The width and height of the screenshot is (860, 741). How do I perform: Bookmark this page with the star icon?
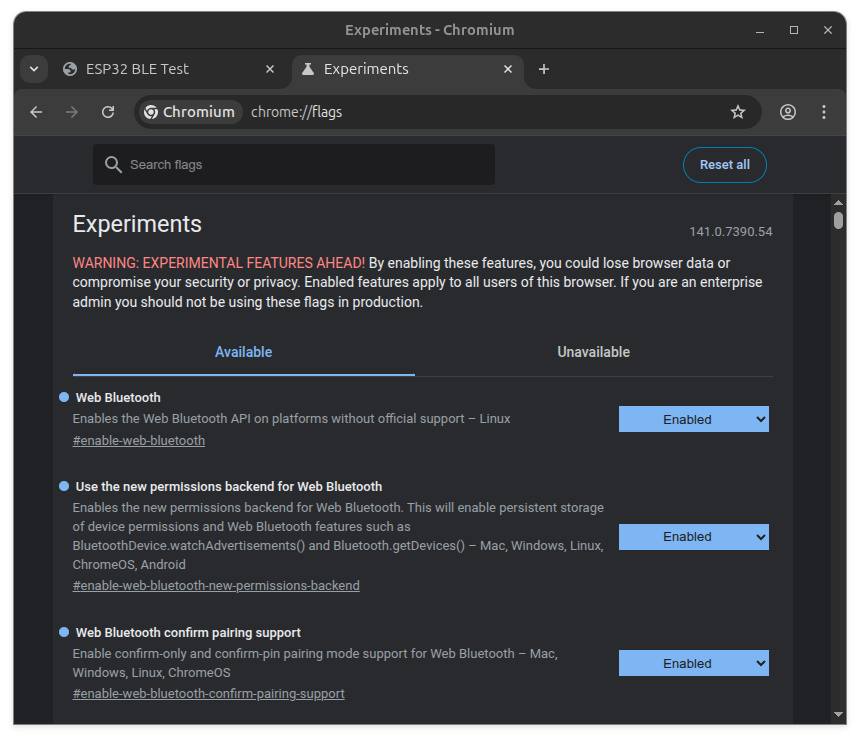coord(738,112)
